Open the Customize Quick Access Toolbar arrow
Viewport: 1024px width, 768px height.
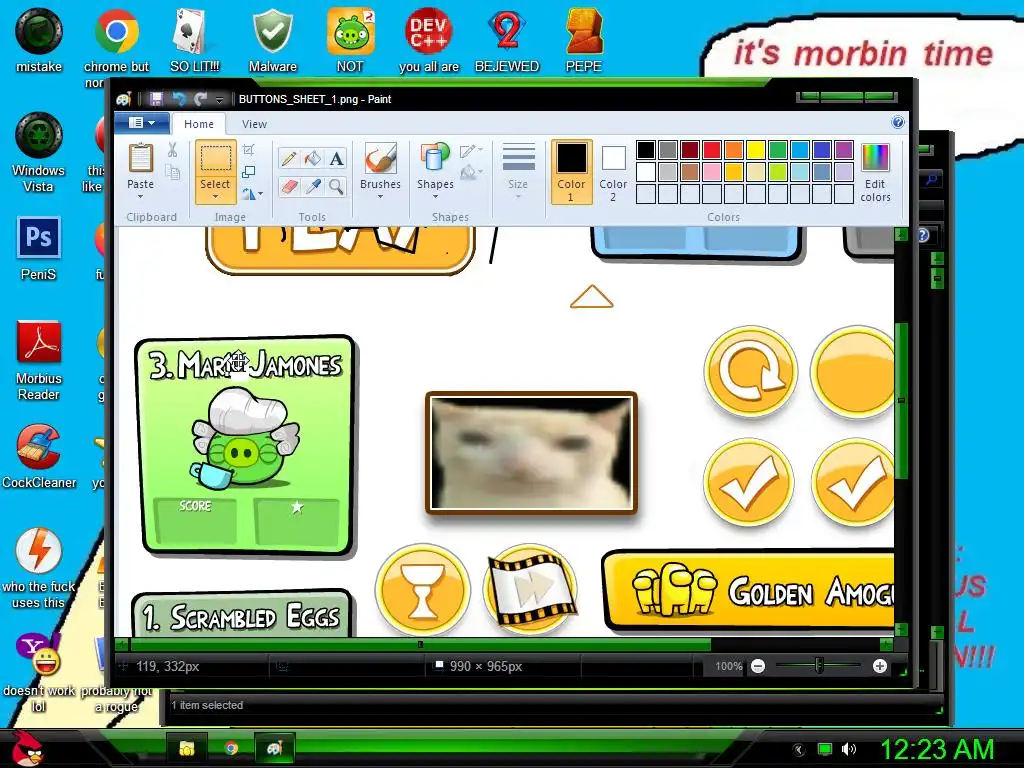click(219, 100)
